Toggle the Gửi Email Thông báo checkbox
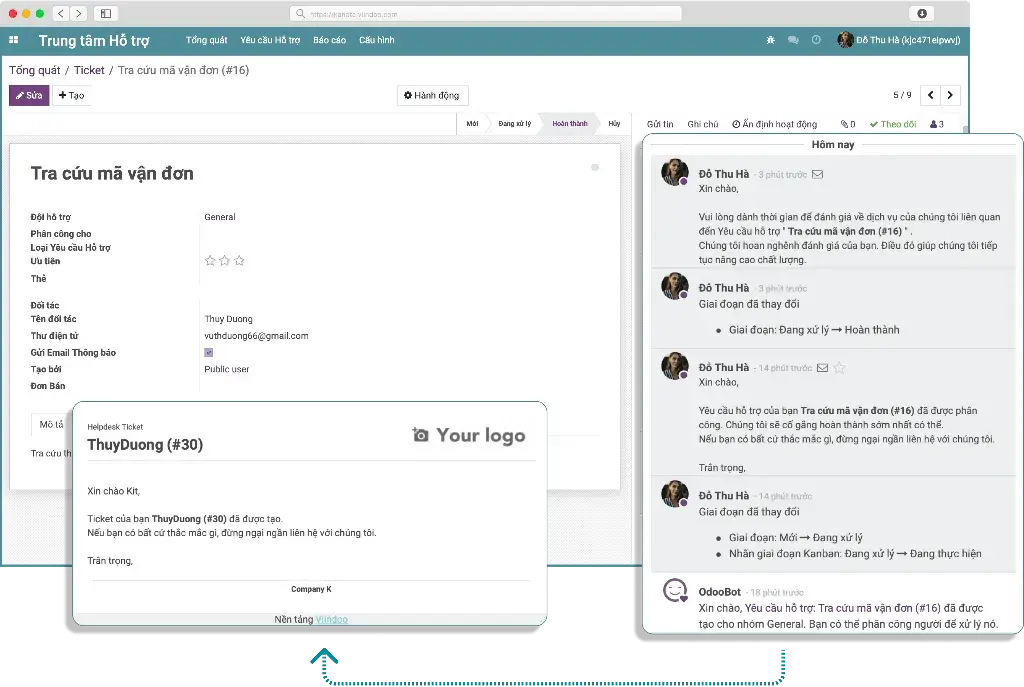 [209, 353]
